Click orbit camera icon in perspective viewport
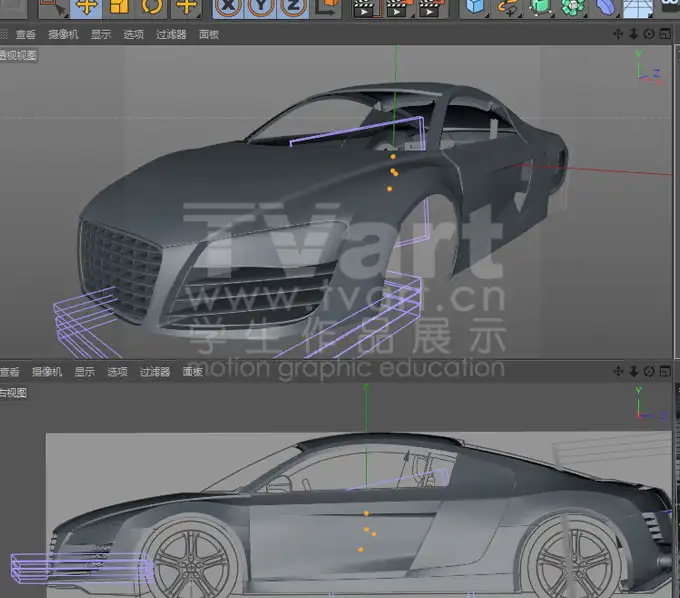 pos(649,34)
